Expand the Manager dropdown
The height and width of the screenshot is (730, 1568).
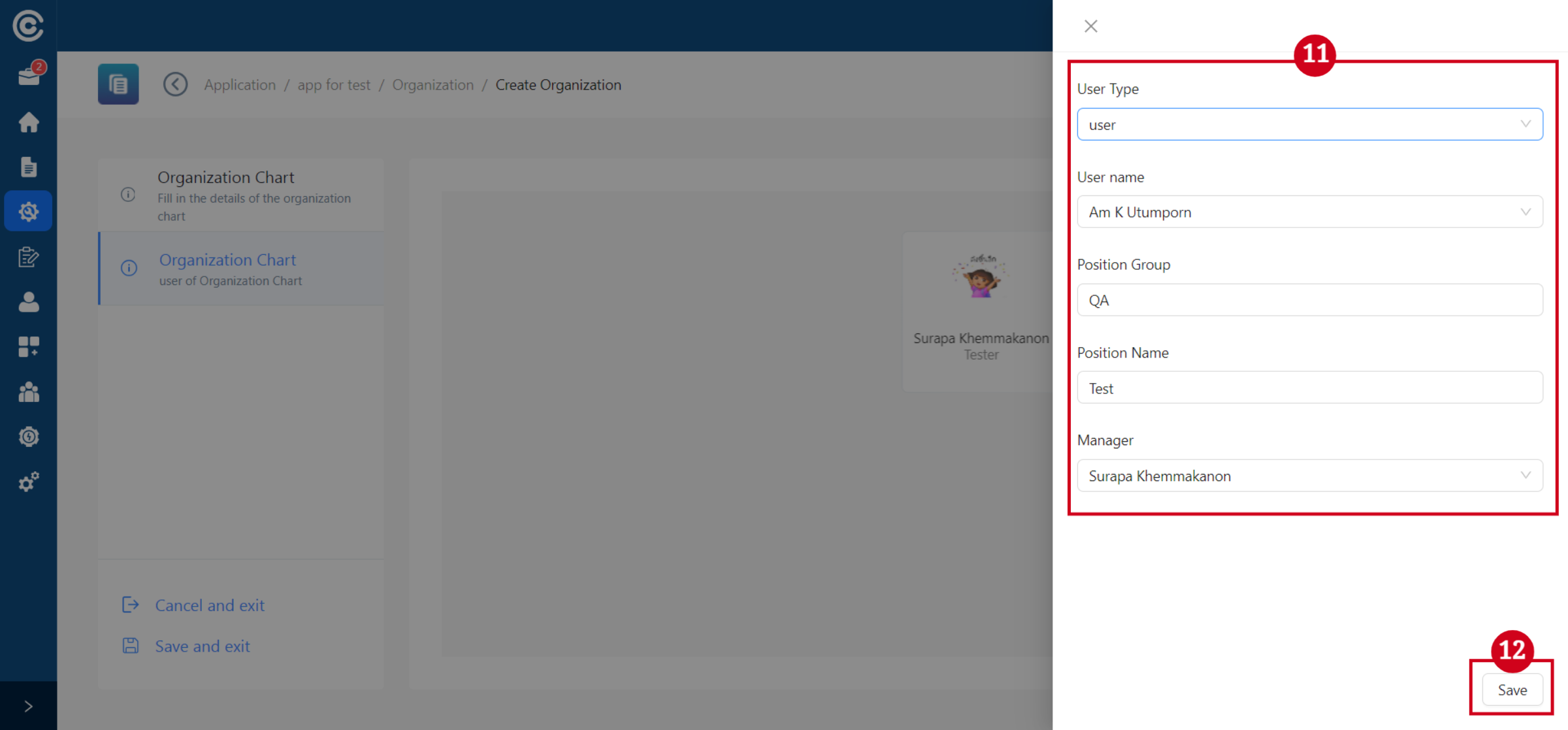click(x=1309, y=476)
